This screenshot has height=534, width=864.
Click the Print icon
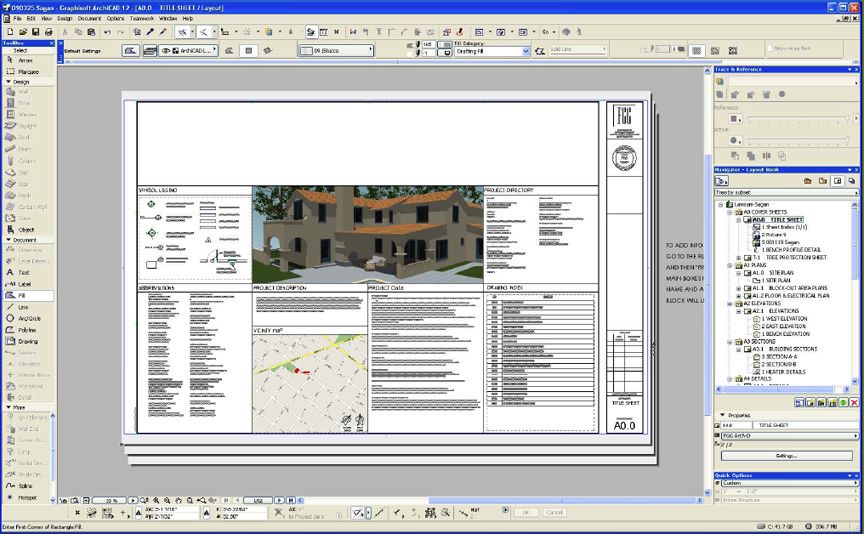(x=48, y=32)
